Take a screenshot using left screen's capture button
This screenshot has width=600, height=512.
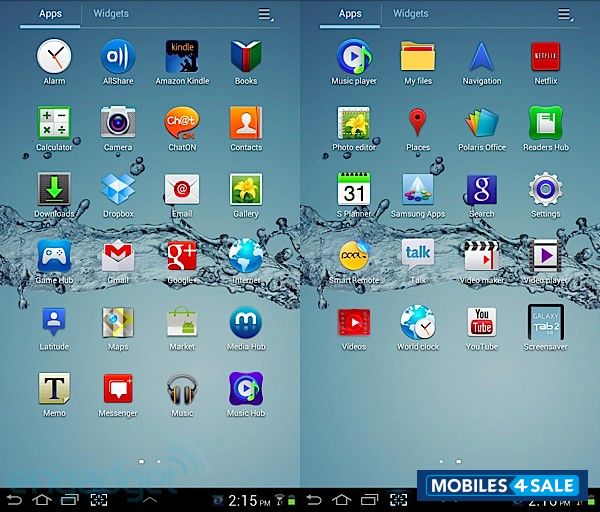coord(99,500)
